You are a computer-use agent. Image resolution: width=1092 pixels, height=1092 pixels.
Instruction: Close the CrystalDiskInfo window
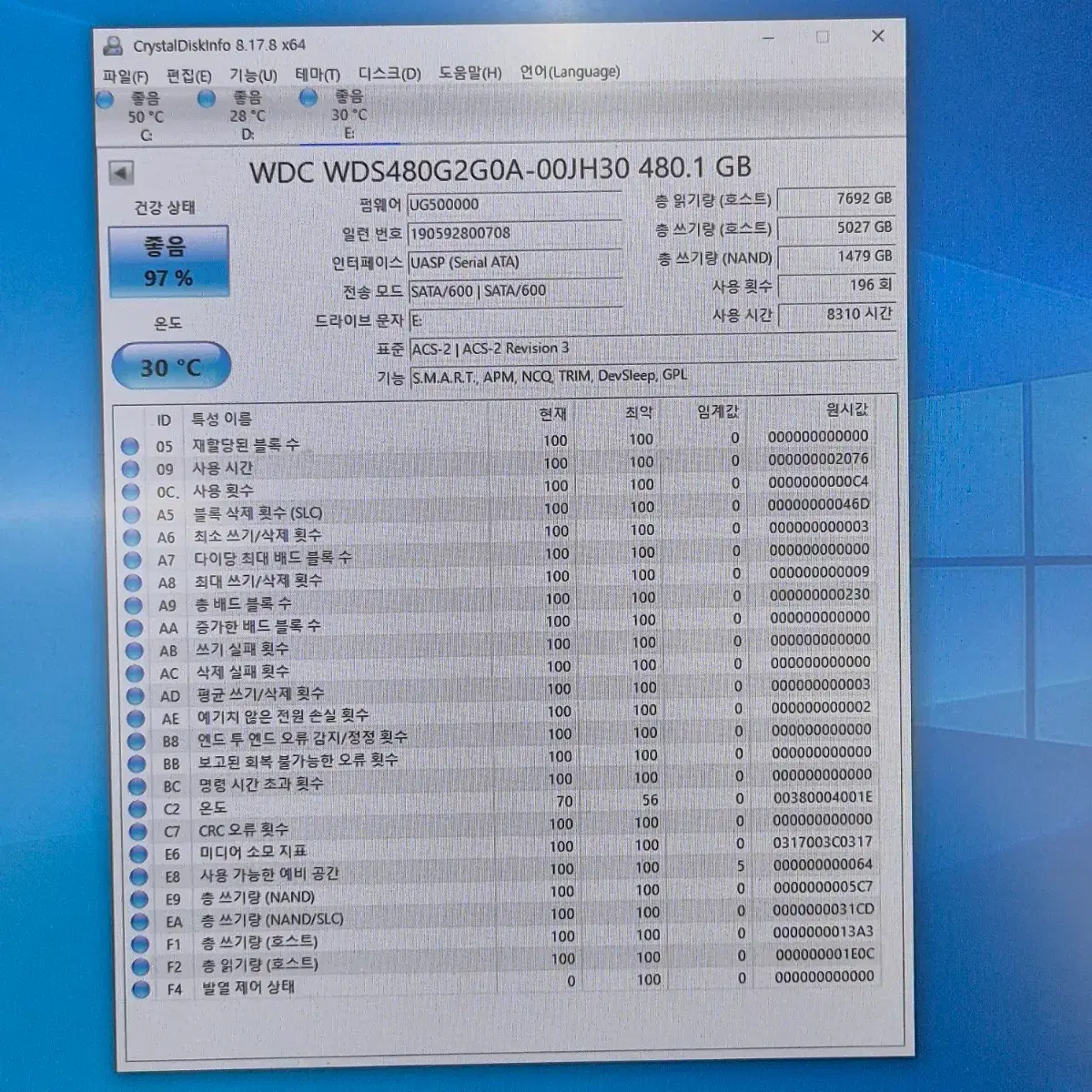click(x=878, y=36)
